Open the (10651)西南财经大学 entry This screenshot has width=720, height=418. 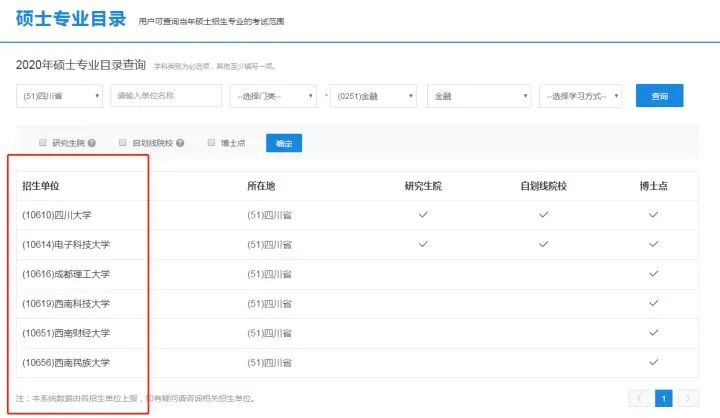pos(66,333)
